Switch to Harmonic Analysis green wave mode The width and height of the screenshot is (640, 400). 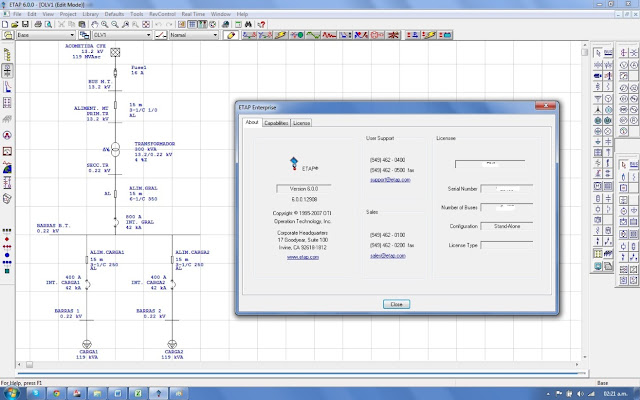click(313, 35)
